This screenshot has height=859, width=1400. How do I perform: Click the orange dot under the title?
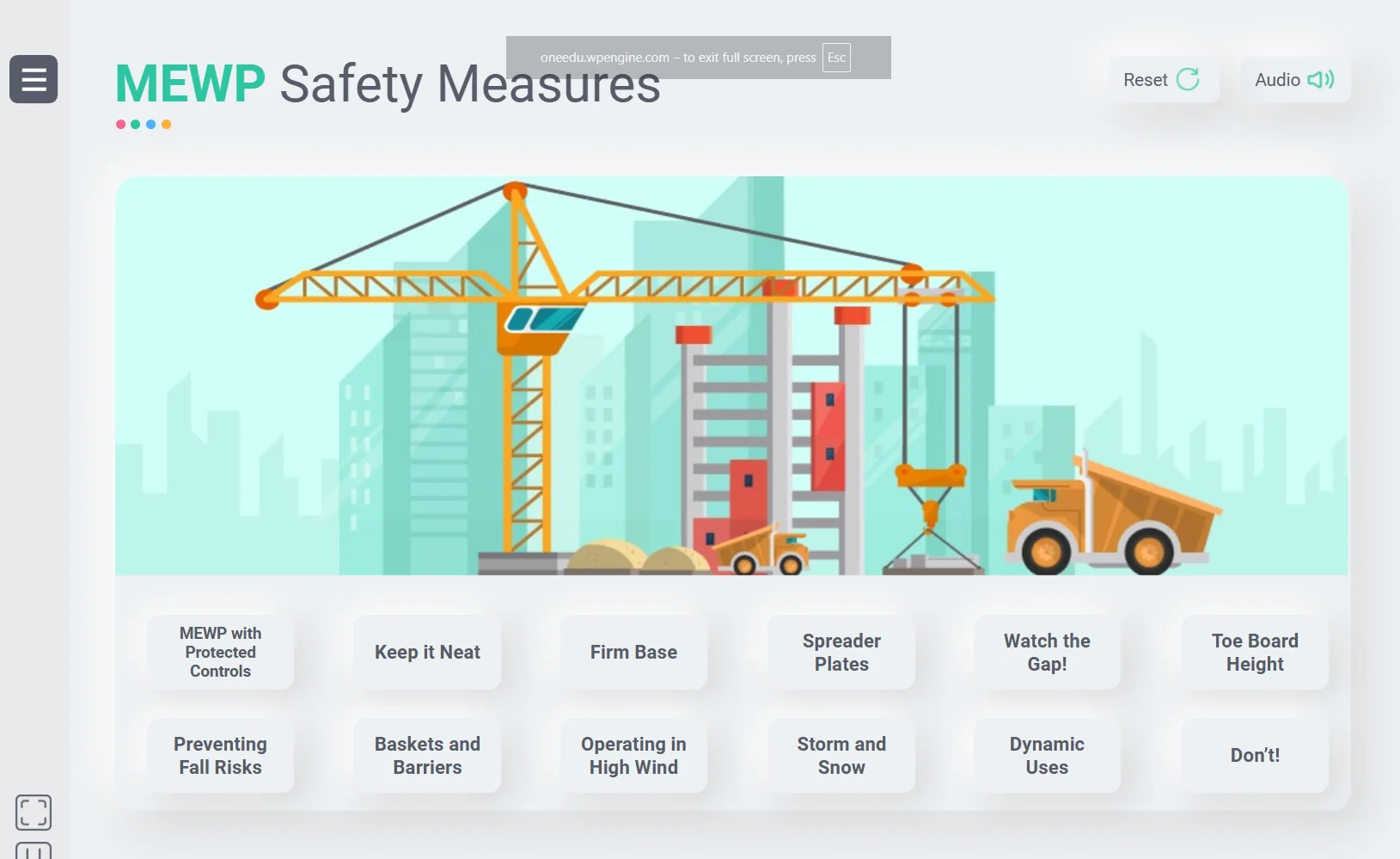coord(167,125)
